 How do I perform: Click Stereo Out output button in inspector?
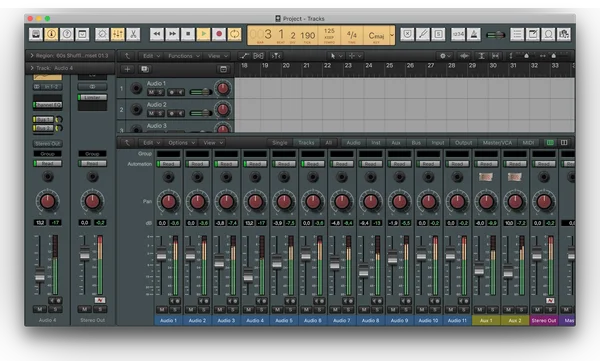47,144
